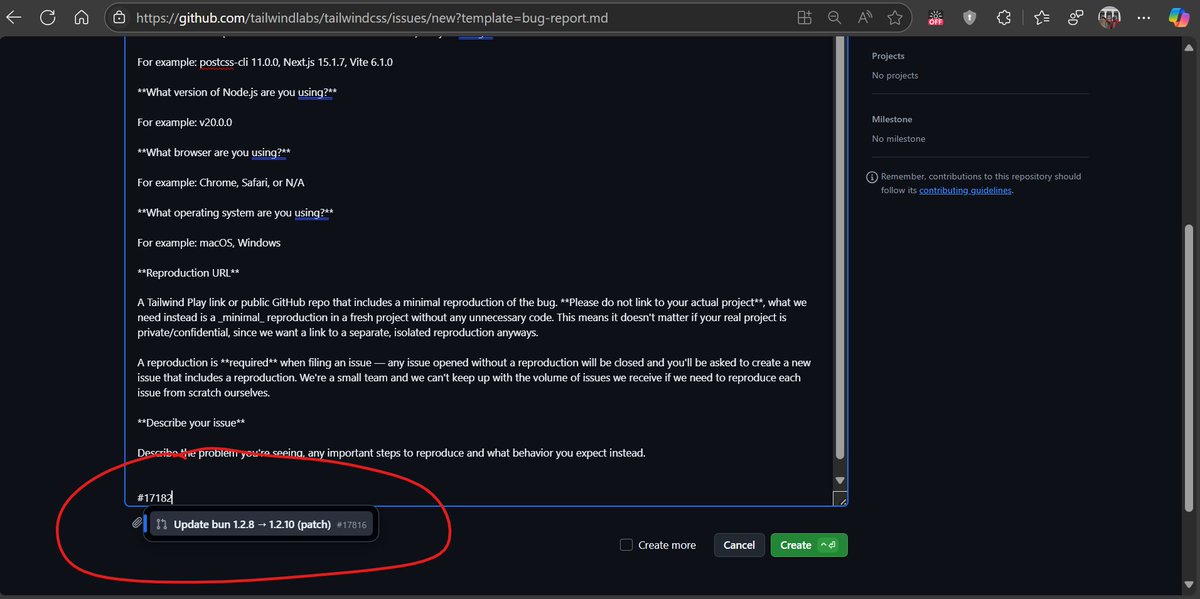
Task: Open browser Settings and more menu
Action: (1143, 18)
